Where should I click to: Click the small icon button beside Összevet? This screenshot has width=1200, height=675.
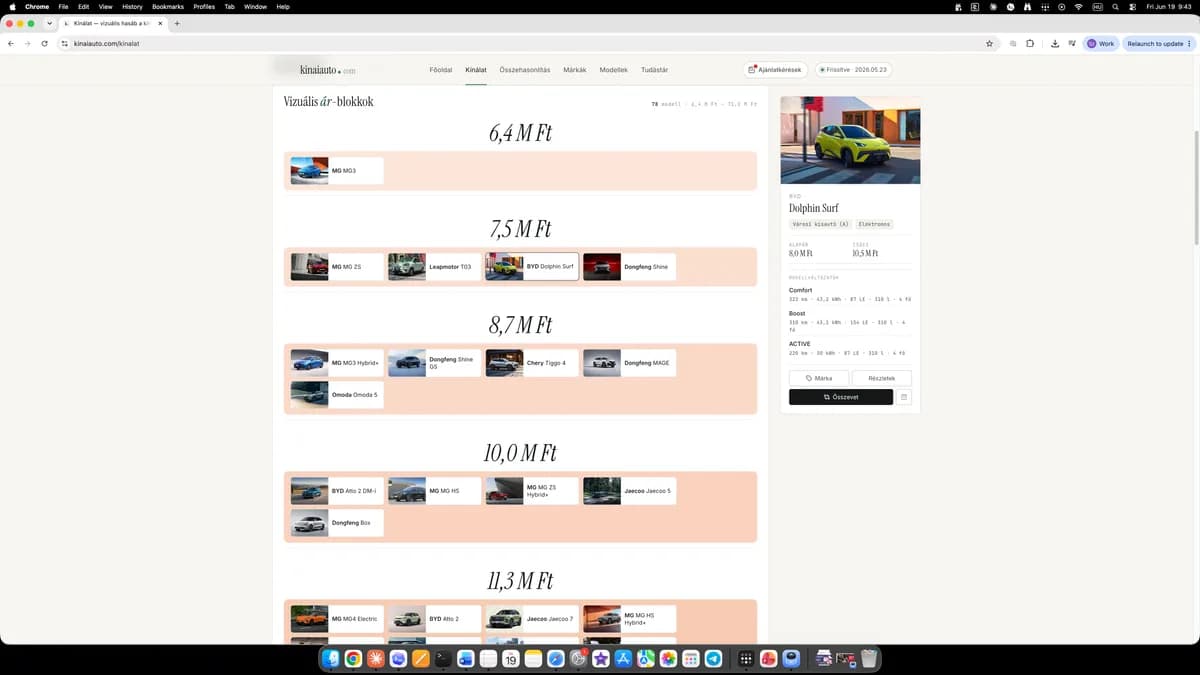tap(904, 397)
